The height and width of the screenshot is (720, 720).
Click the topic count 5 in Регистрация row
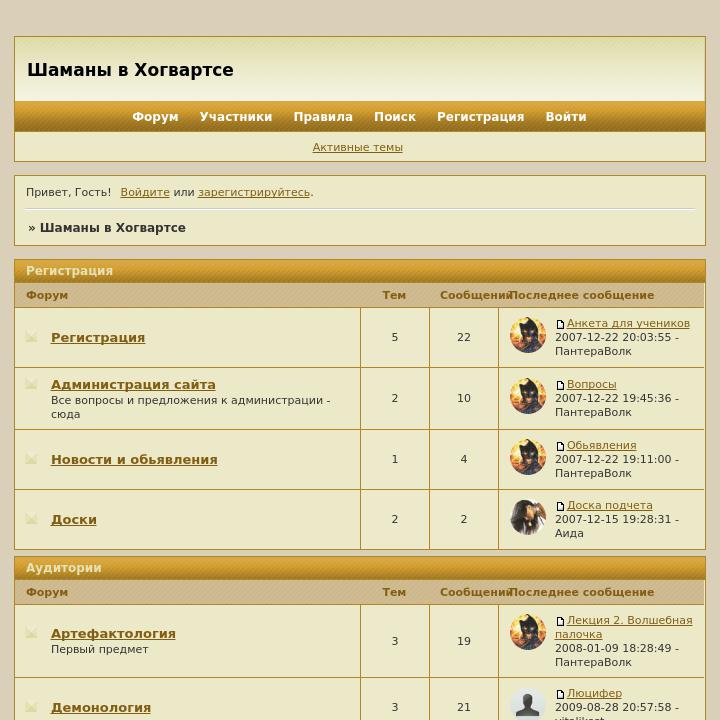click(x=394, y=337)
